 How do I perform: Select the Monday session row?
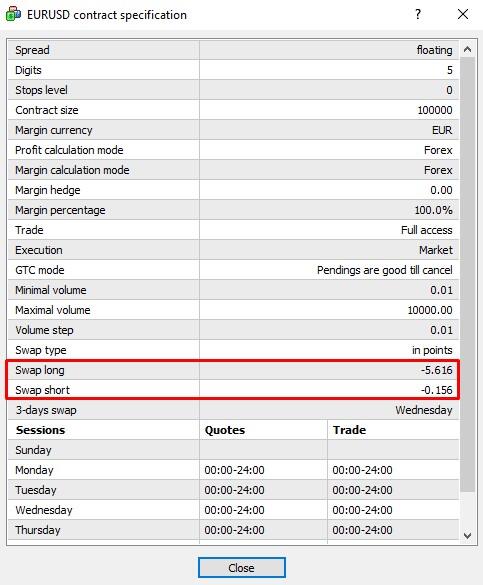233,470
